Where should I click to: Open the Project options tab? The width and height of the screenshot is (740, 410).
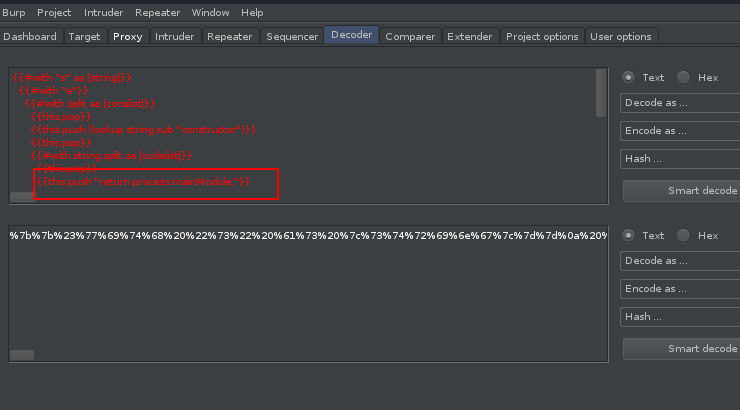[x=542, y=37]
